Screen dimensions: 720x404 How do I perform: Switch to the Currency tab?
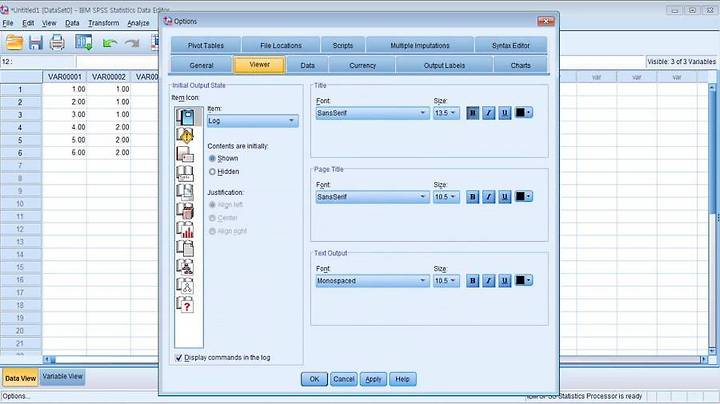362,66
